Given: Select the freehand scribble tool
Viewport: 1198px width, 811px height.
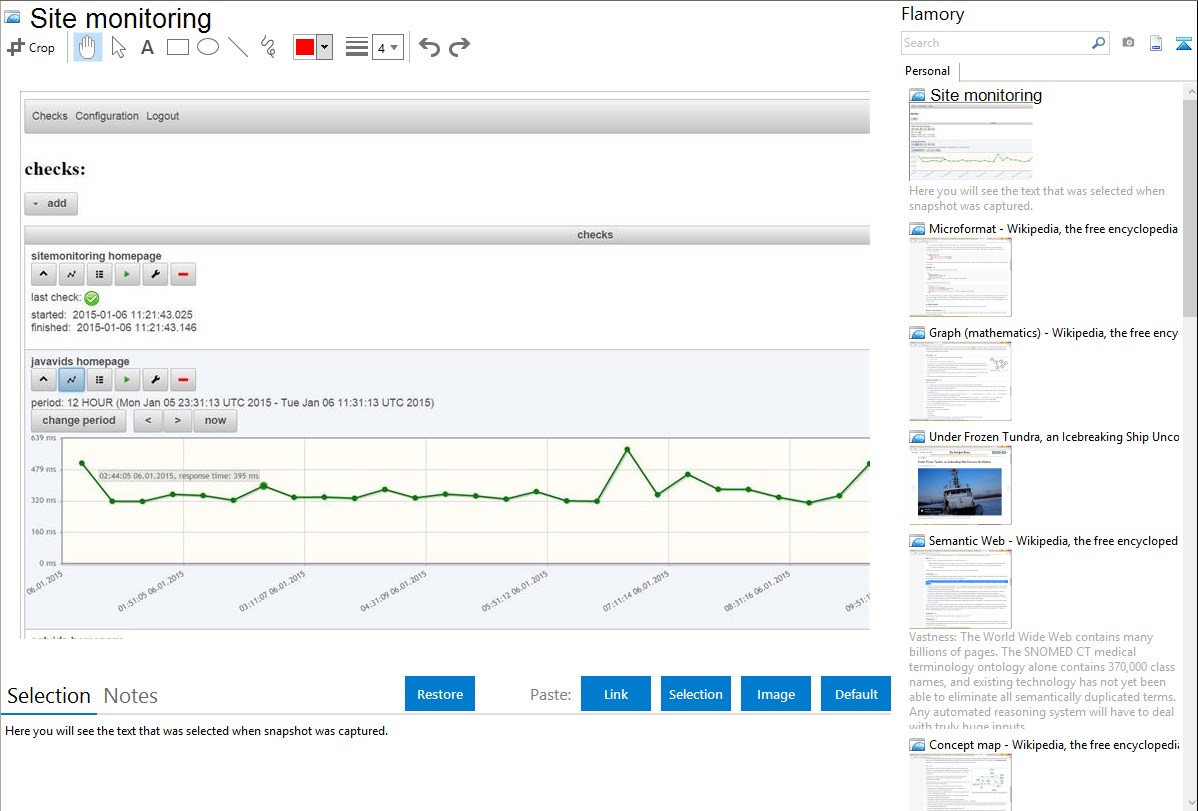Looking at the screenshot, I should tap(268, 47).
